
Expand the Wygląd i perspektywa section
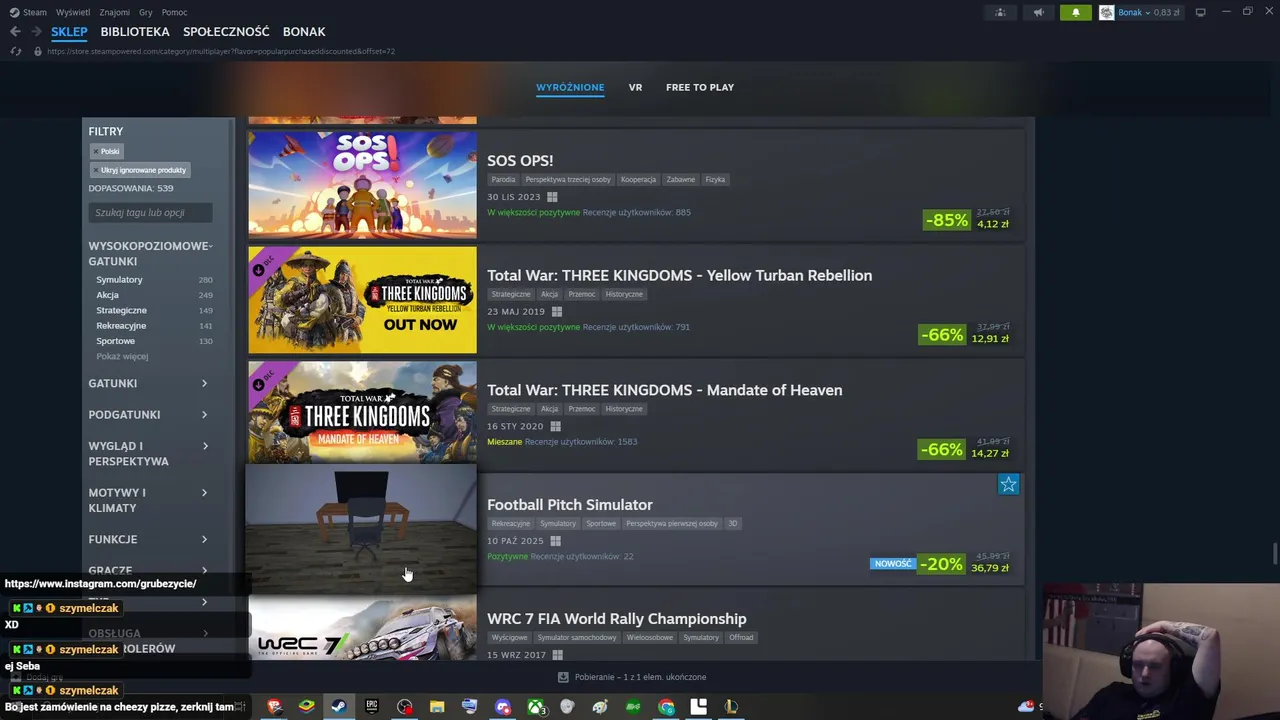pos(148,454)
